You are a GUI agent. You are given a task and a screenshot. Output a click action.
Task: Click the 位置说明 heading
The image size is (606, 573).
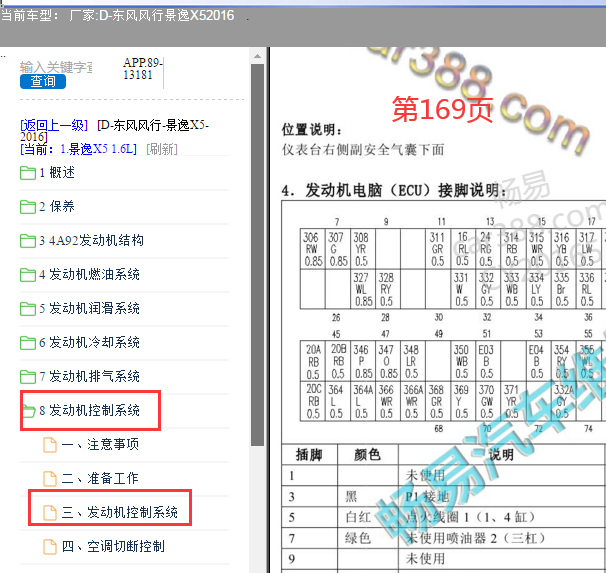(312, 130)
